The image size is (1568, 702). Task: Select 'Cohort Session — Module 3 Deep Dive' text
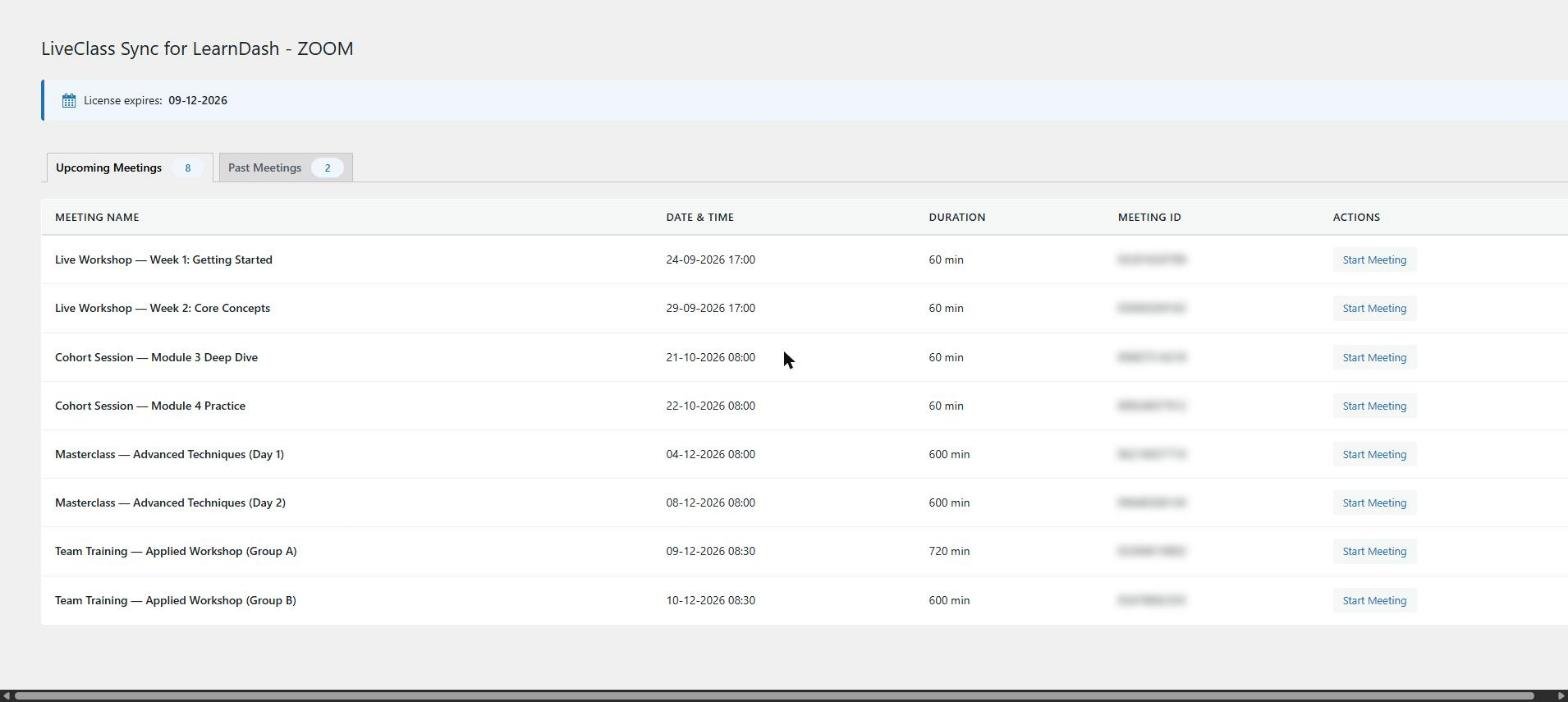[x=156, y=357]
